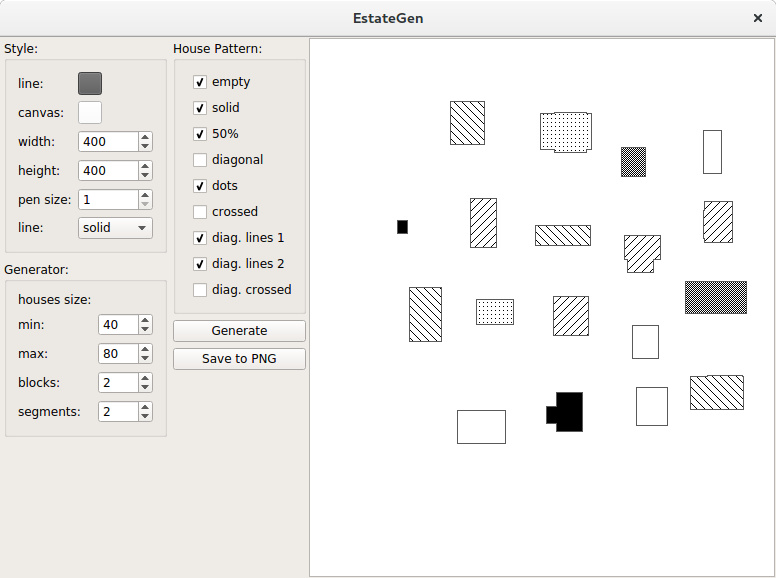This screenshot has width=776, height=578.
Task: Click the solid black house on canvas
Action: pos(568,412)
